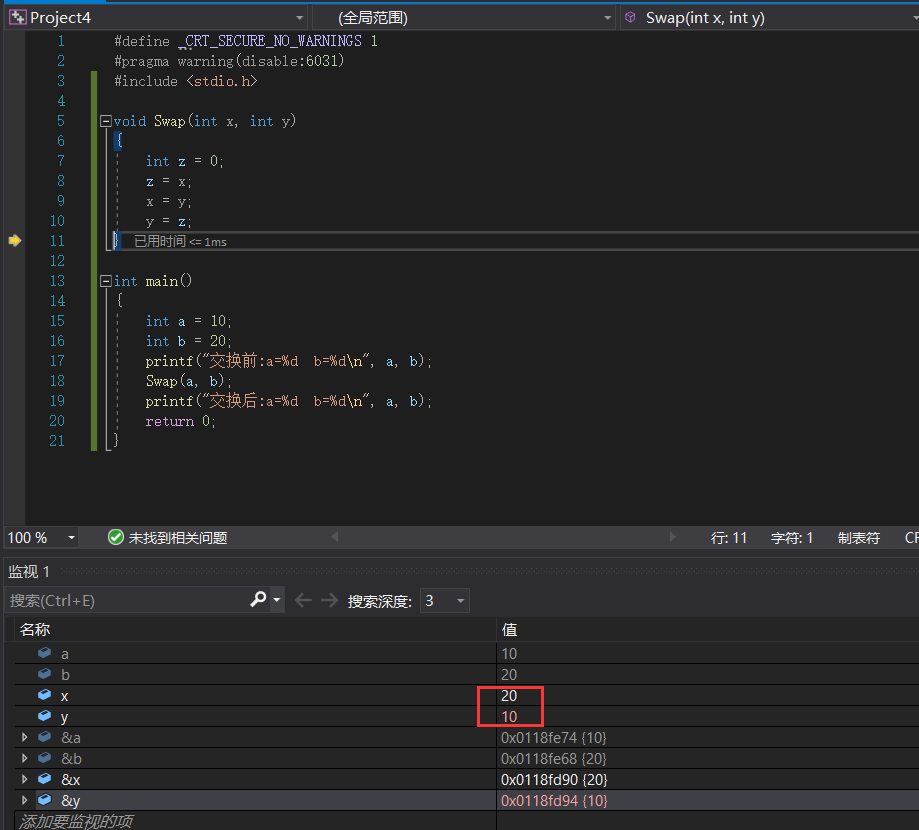Image resolution: width=919 pixels, height=830 pixels.
Task: Click line number 18 in the gutter
Action: (x=57, y=381)
